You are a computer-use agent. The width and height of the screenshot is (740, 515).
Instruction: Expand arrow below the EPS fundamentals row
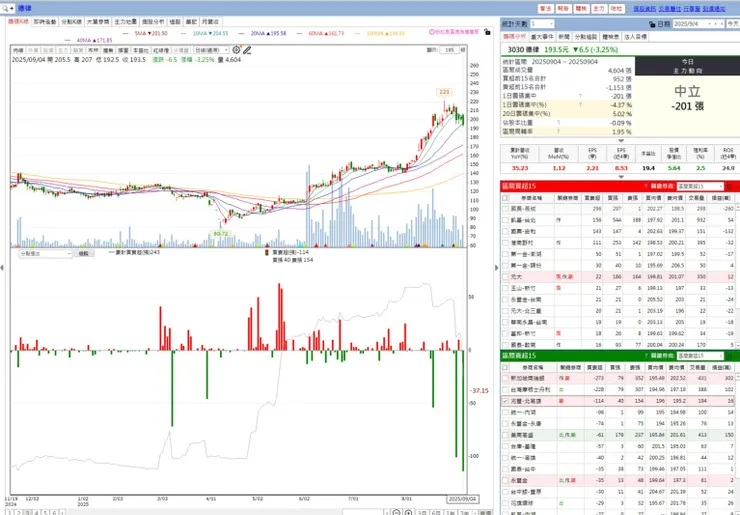(621, 177)
